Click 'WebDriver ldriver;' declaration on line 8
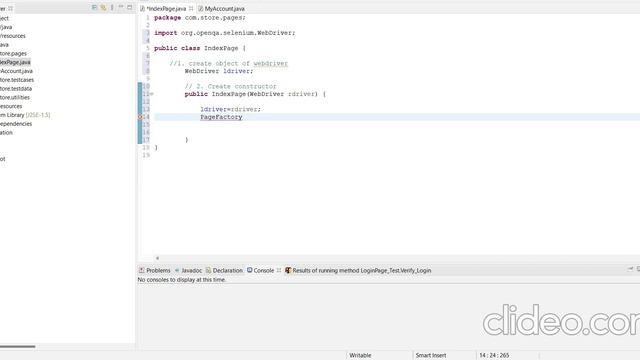640x360 pixels. tap(219, 71)
